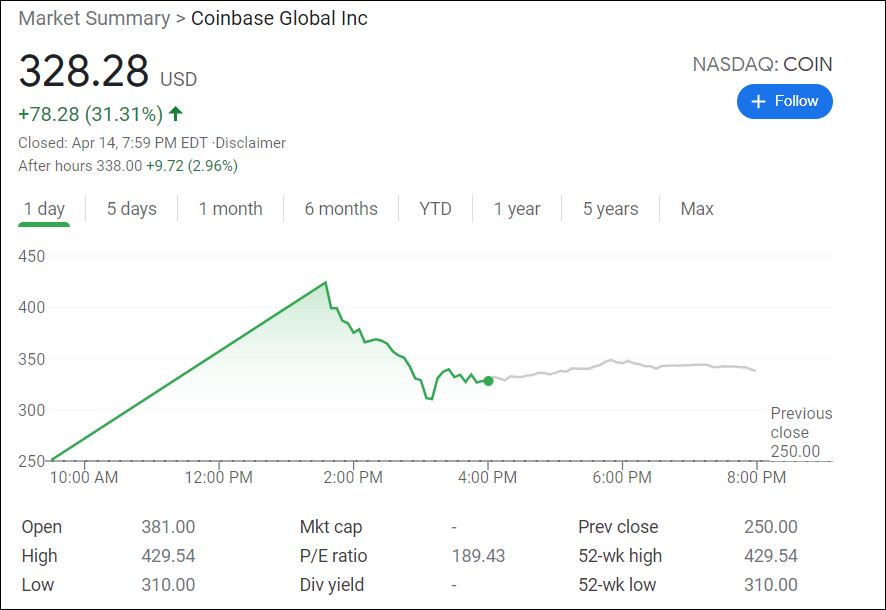Select the YTD tab
The height and width of the screenshot is (610, 886).
(435, 209)
